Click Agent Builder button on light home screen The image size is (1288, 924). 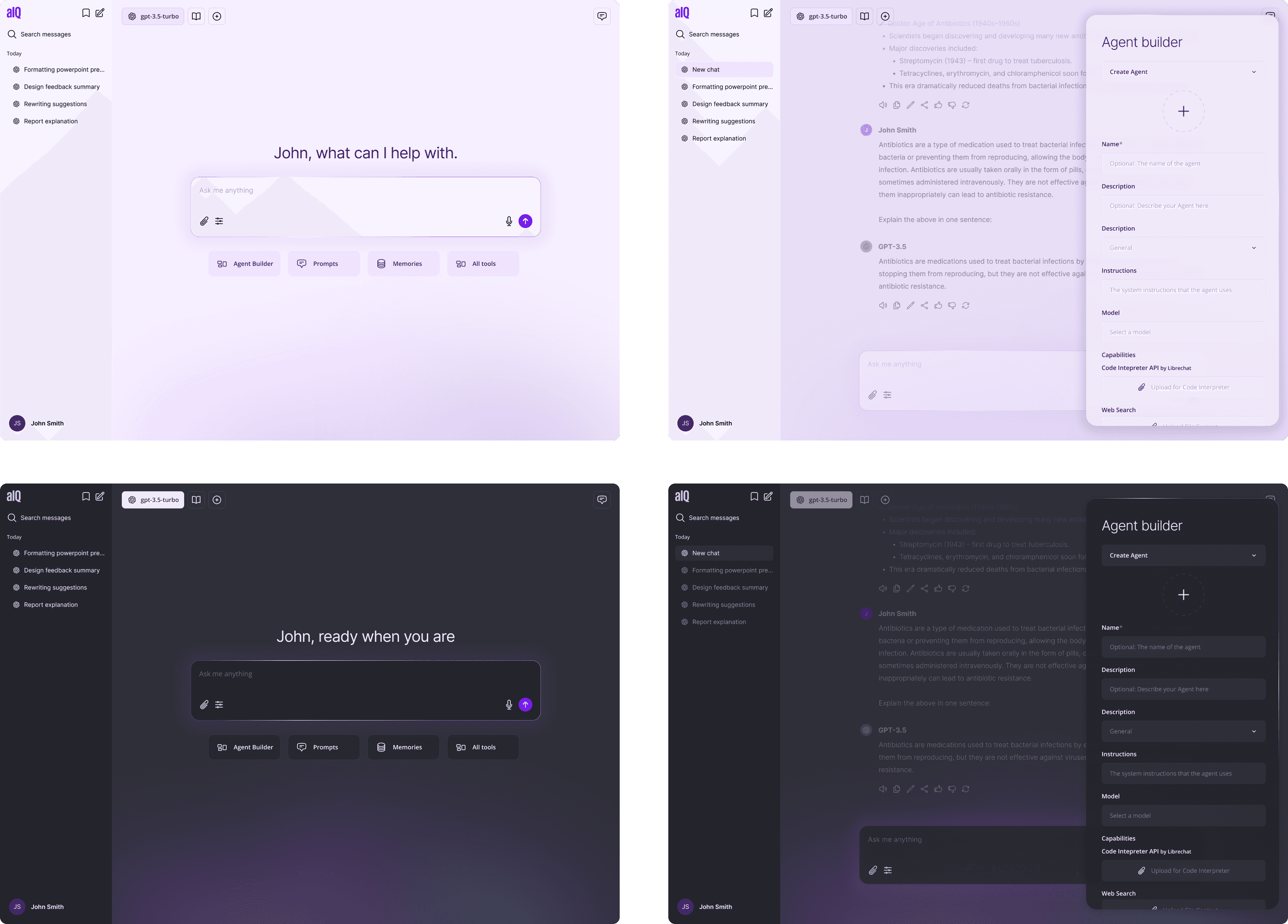point(245,264)
